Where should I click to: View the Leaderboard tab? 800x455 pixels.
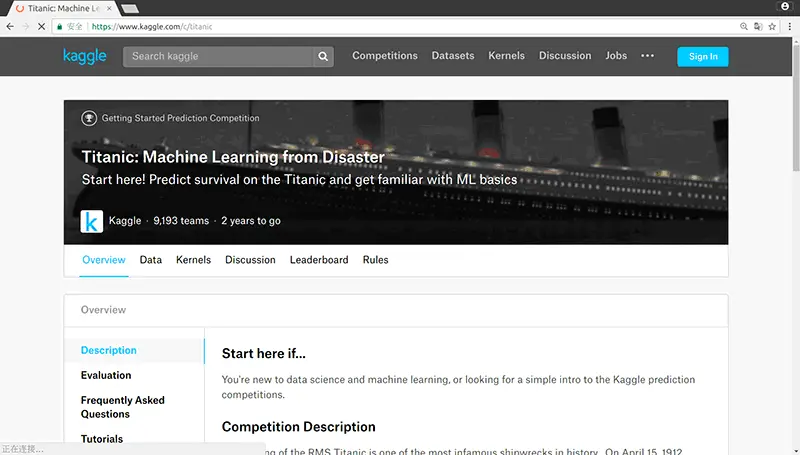[319, 260]
